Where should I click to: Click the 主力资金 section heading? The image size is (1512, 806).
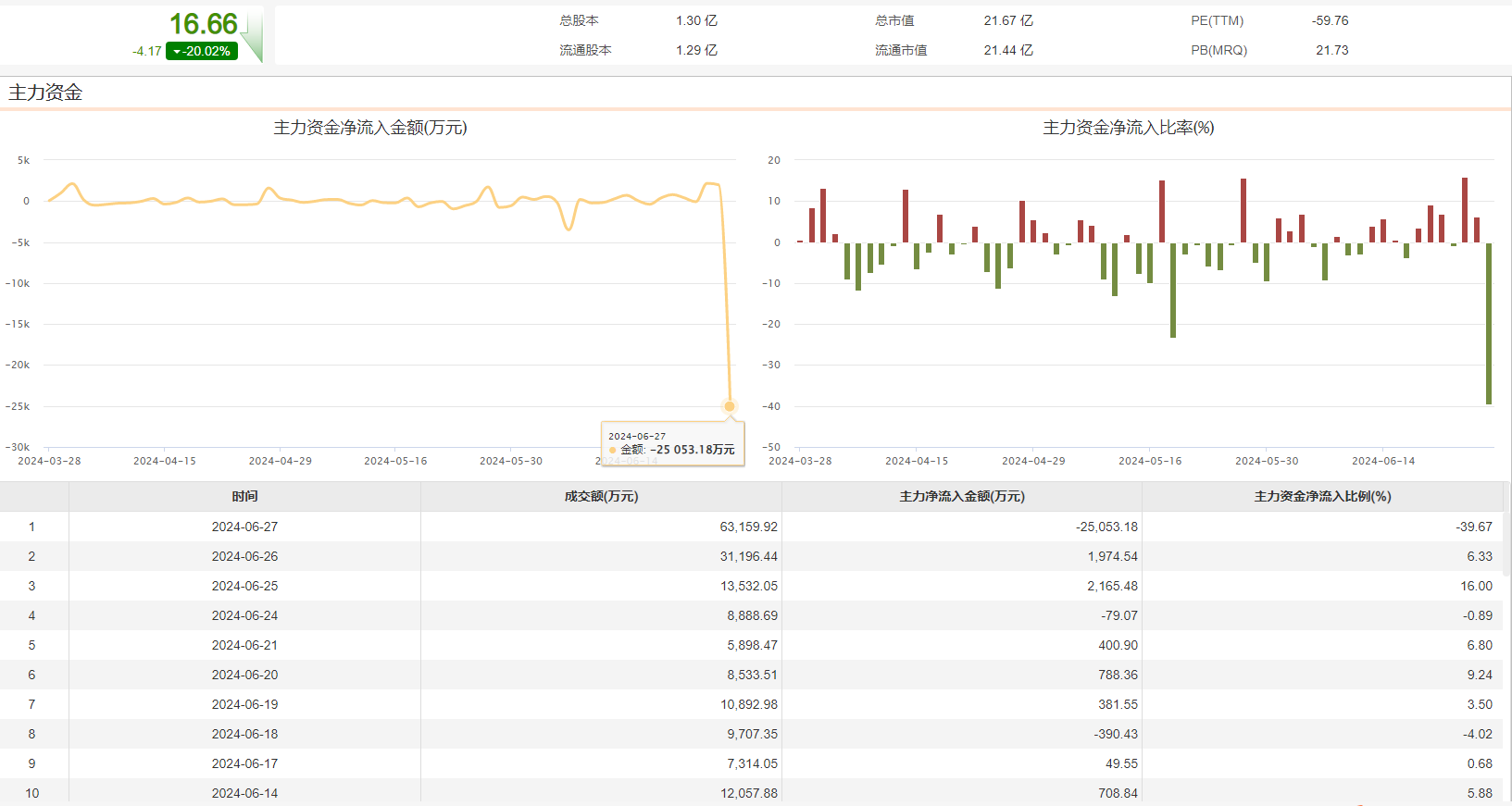[45, 93]
